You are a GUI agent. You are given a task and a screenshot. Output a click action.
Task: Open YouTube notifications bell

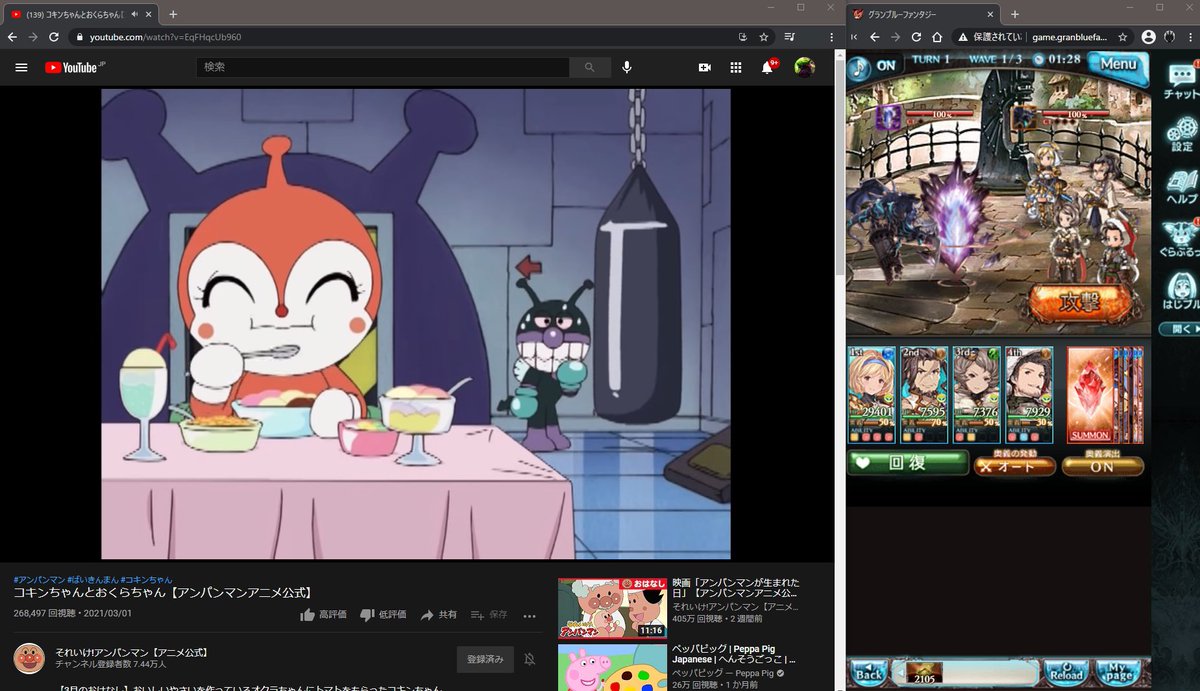tap(768, 67)
